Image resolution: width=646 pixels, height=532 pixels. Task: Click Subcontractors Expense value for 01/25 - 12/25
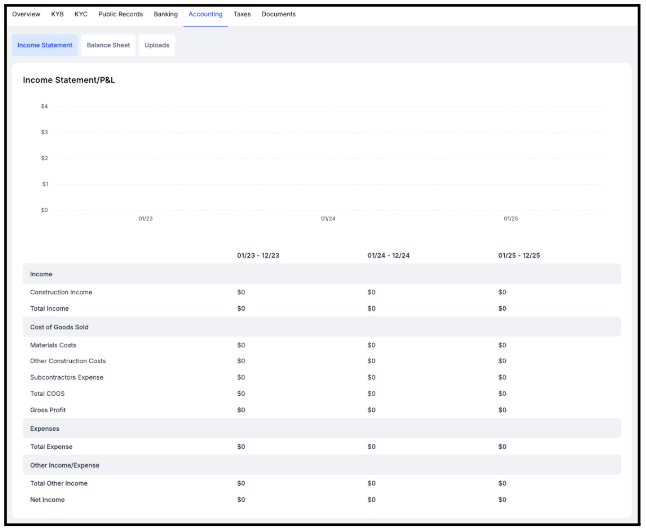[502, 377]
